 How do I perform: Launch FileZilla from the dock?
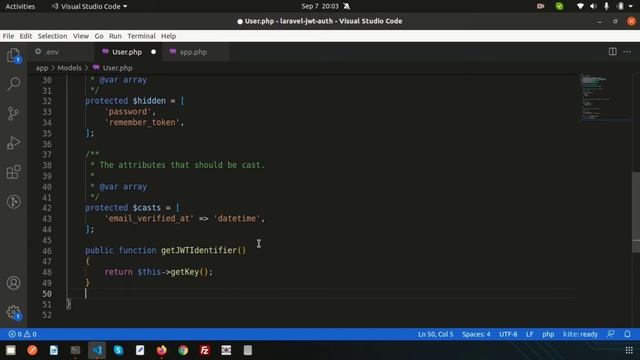[x=205, y=350]
